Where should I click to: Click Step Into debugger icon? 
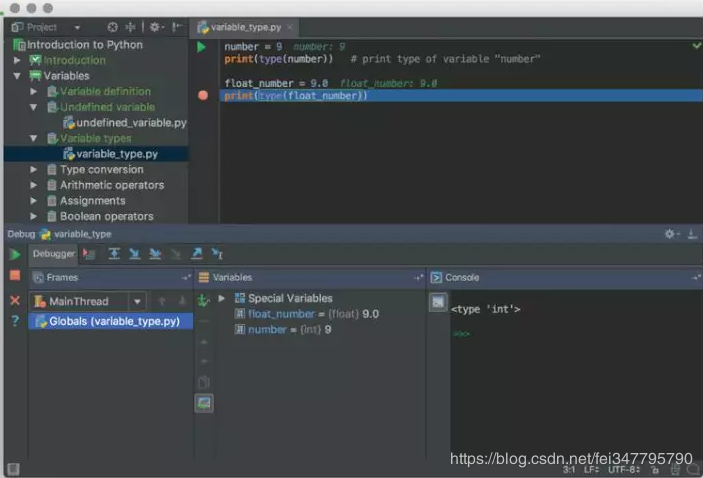point(134,254)
